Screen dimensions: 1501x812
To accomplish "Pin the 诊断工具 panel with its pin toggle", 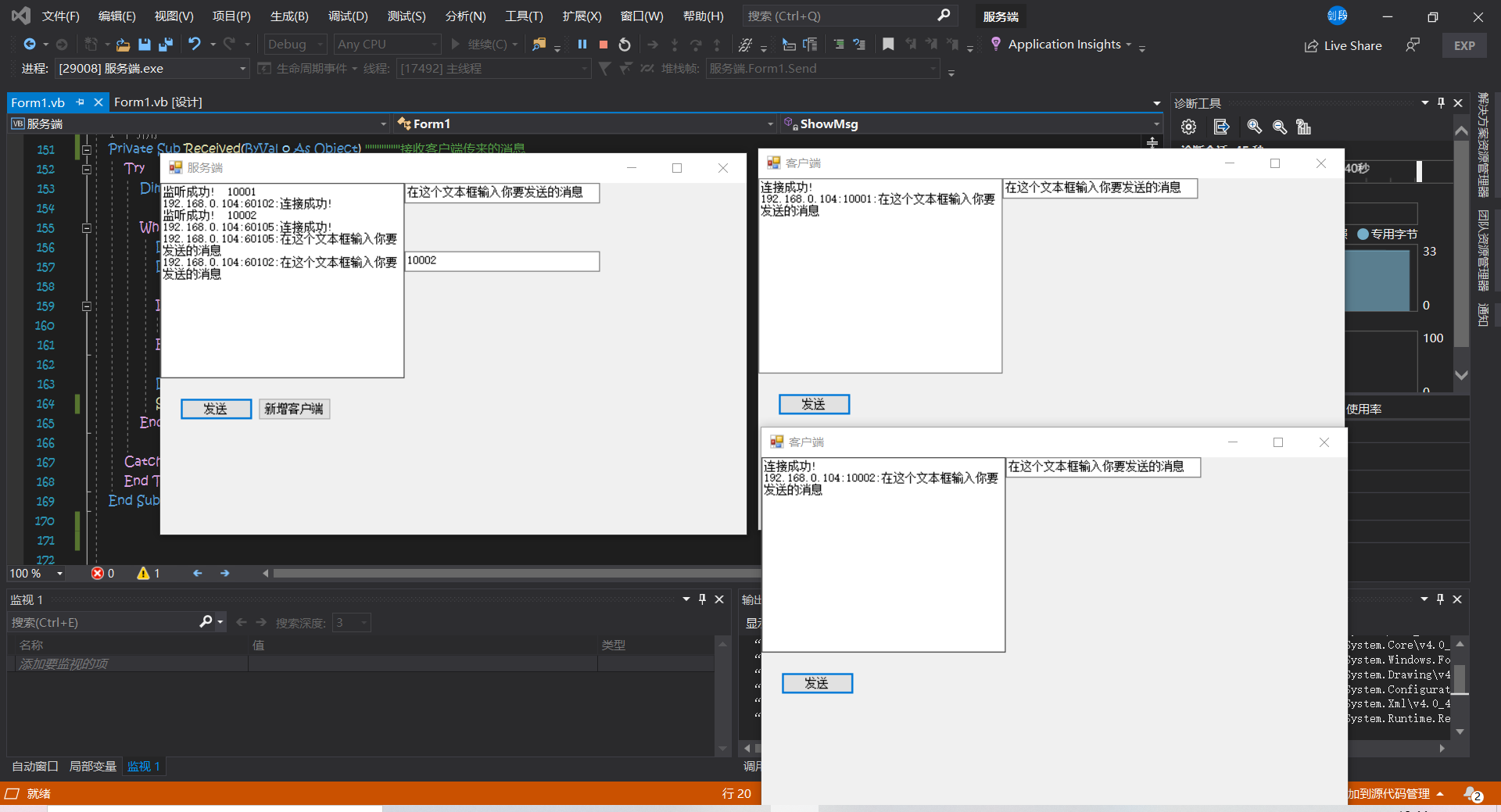I will [x=1441, y=102].
